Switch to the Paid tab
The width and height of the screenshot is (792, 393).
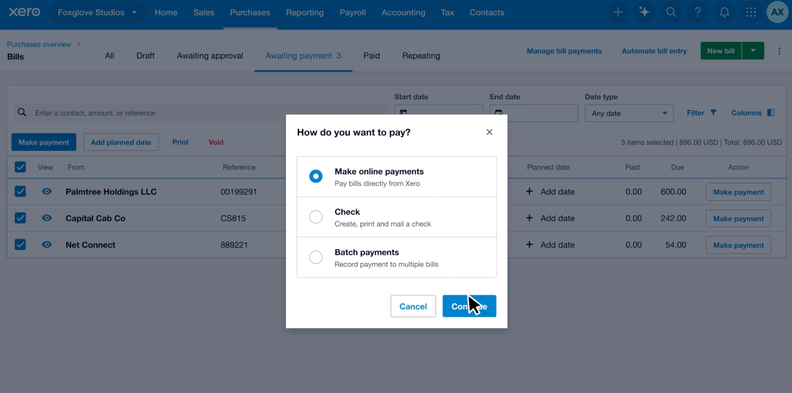click(371, 56)
